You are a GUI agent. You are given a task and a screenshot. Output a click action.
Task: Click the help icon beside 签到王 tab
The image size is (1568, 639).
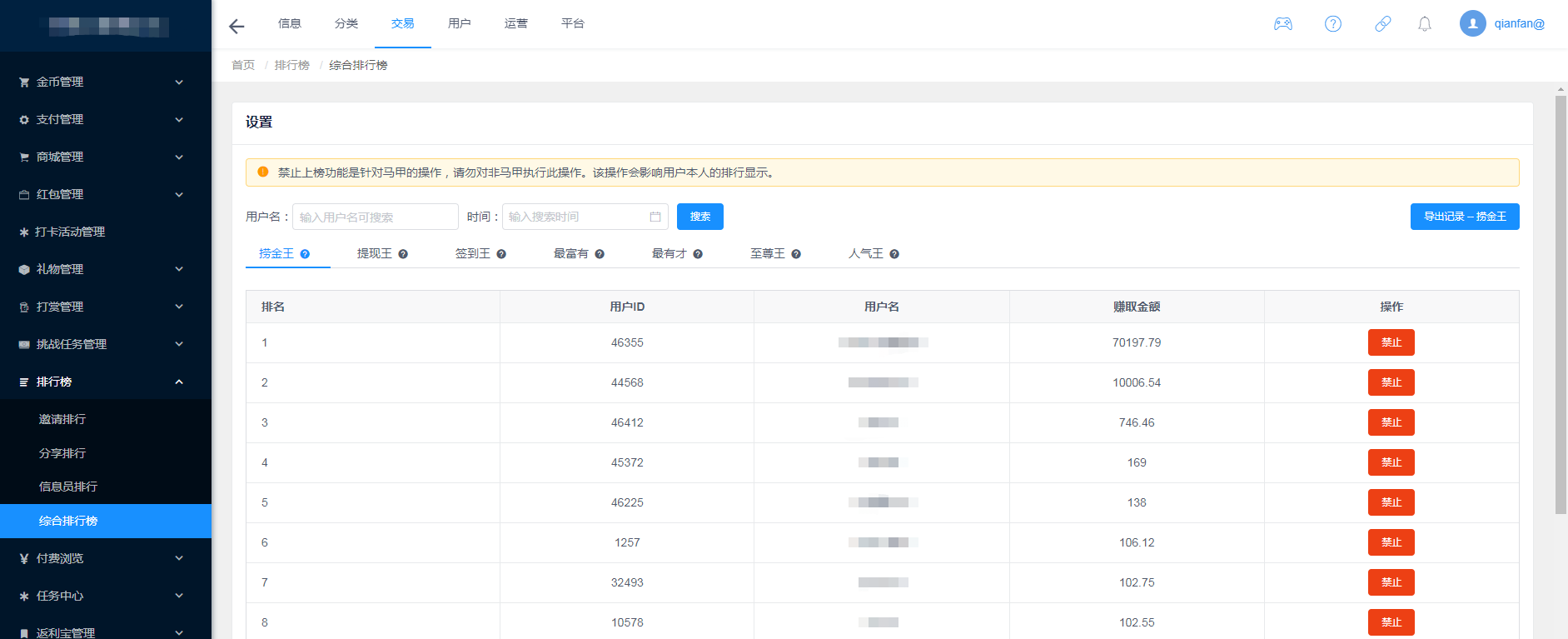[501, 254]
